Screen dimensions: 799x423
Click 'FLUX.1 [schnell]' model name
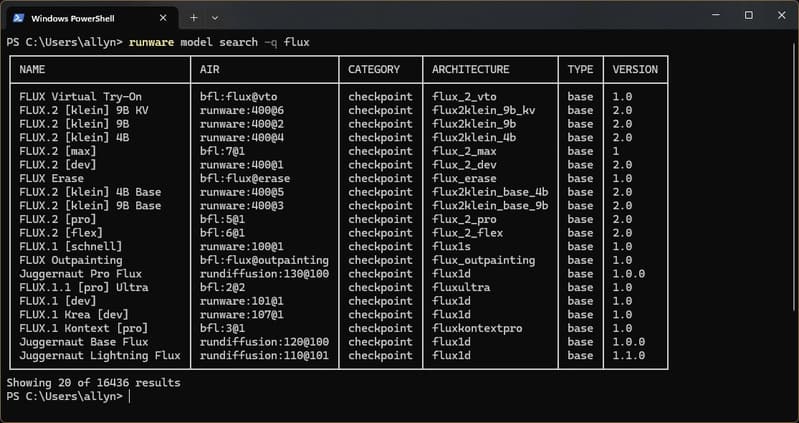[71, 247]
